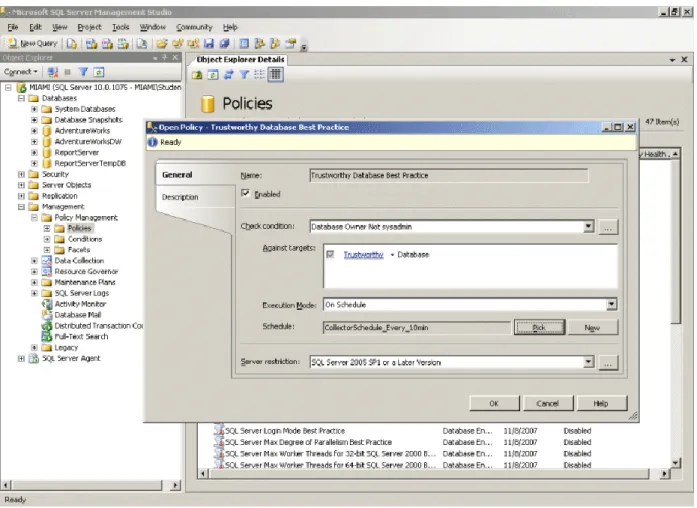Click the Save floppy disk icon
This screenshot has height=508, width=697.
(208, 43)
